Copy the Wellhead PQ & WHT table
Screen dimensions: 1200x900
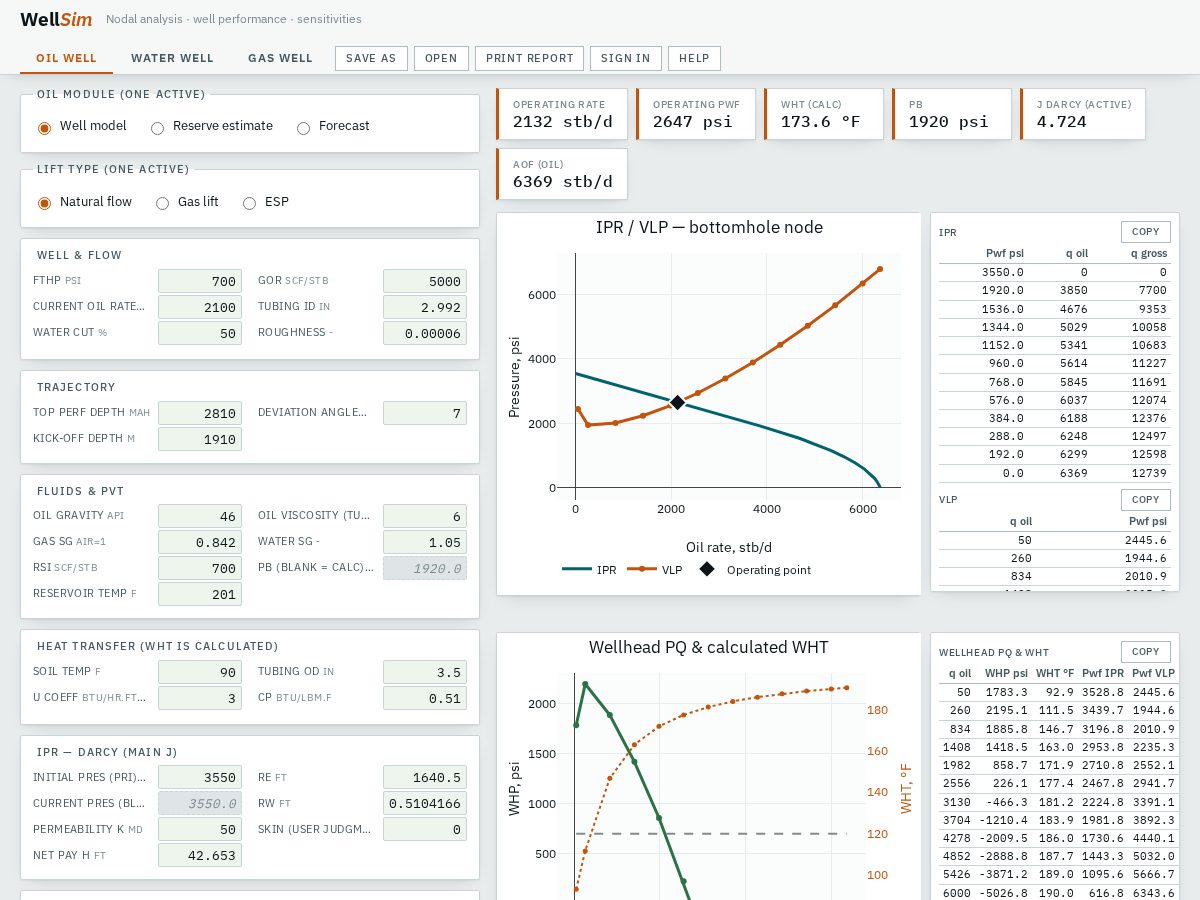1145,652
